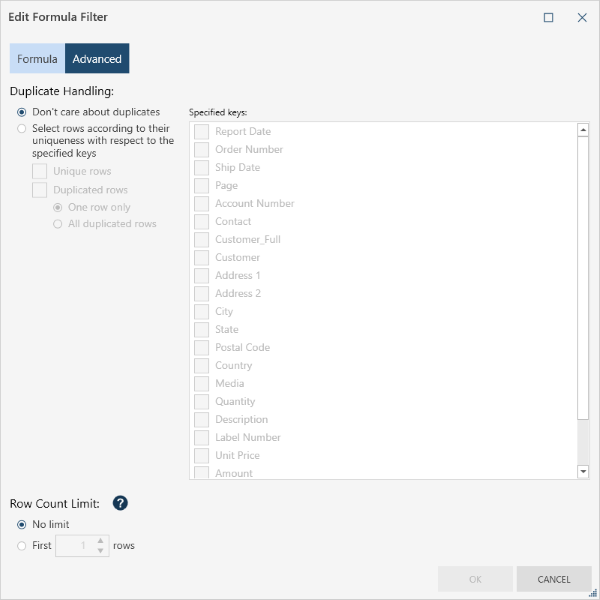Click the First rows number input field

pyautogui.click(x=74, y=546)
